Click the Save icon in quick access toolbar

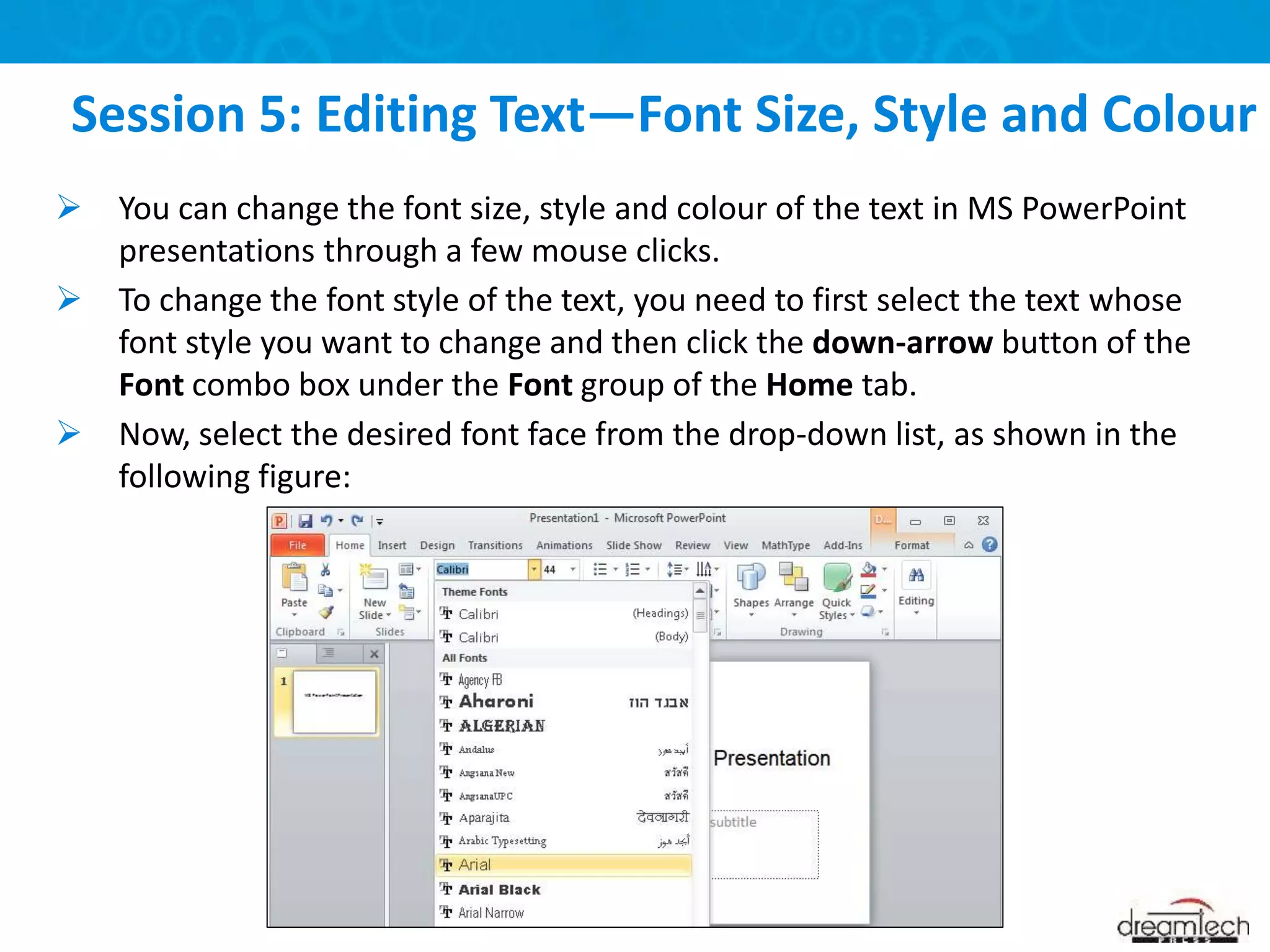[305, 521]
